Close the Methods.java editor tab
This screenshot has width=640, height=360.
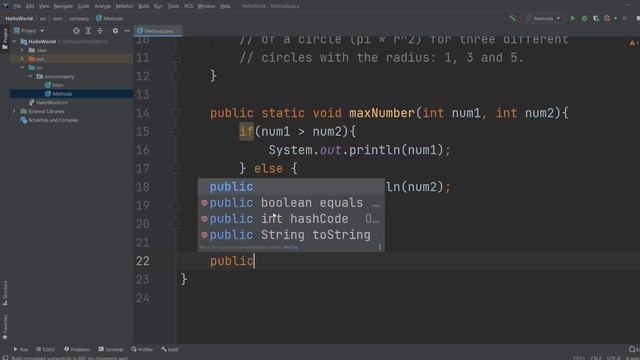click(x=179, y=31)
